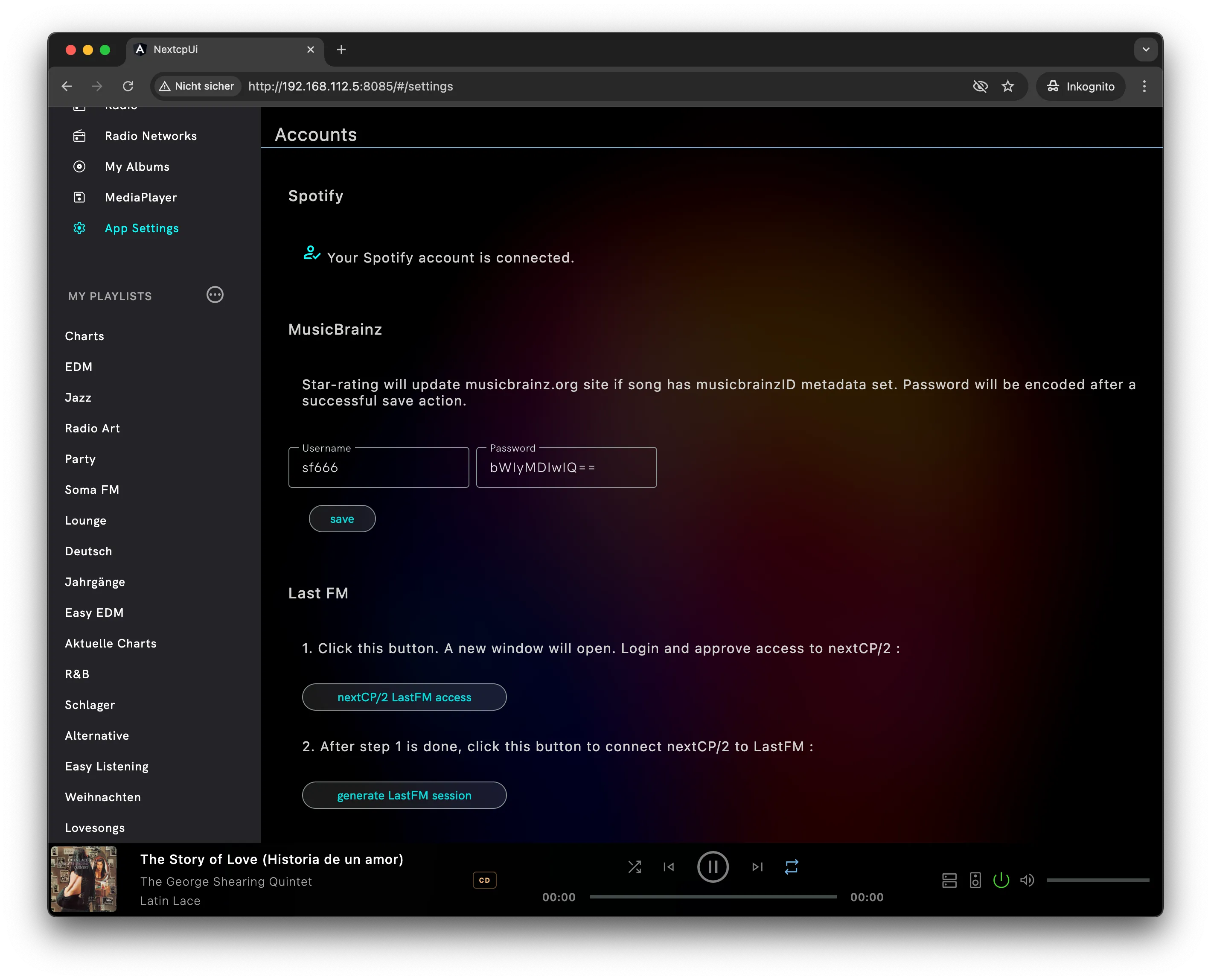Reload the page
Image resolution: width=1211 pixels, height=980 pixels.
[128, 86]
